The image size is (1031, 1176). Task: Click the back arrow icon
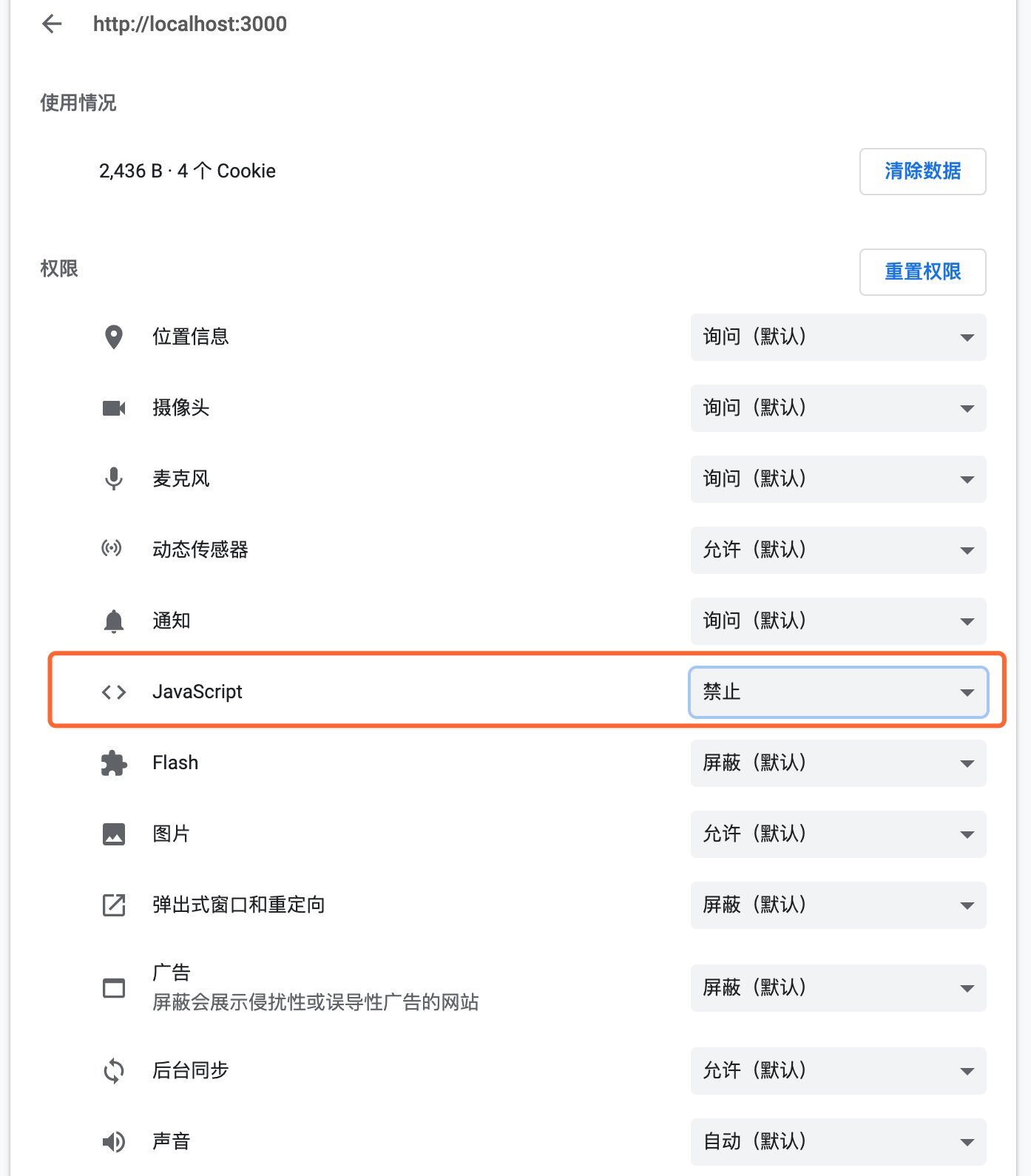pyautogui.click(x=52, y=24)
